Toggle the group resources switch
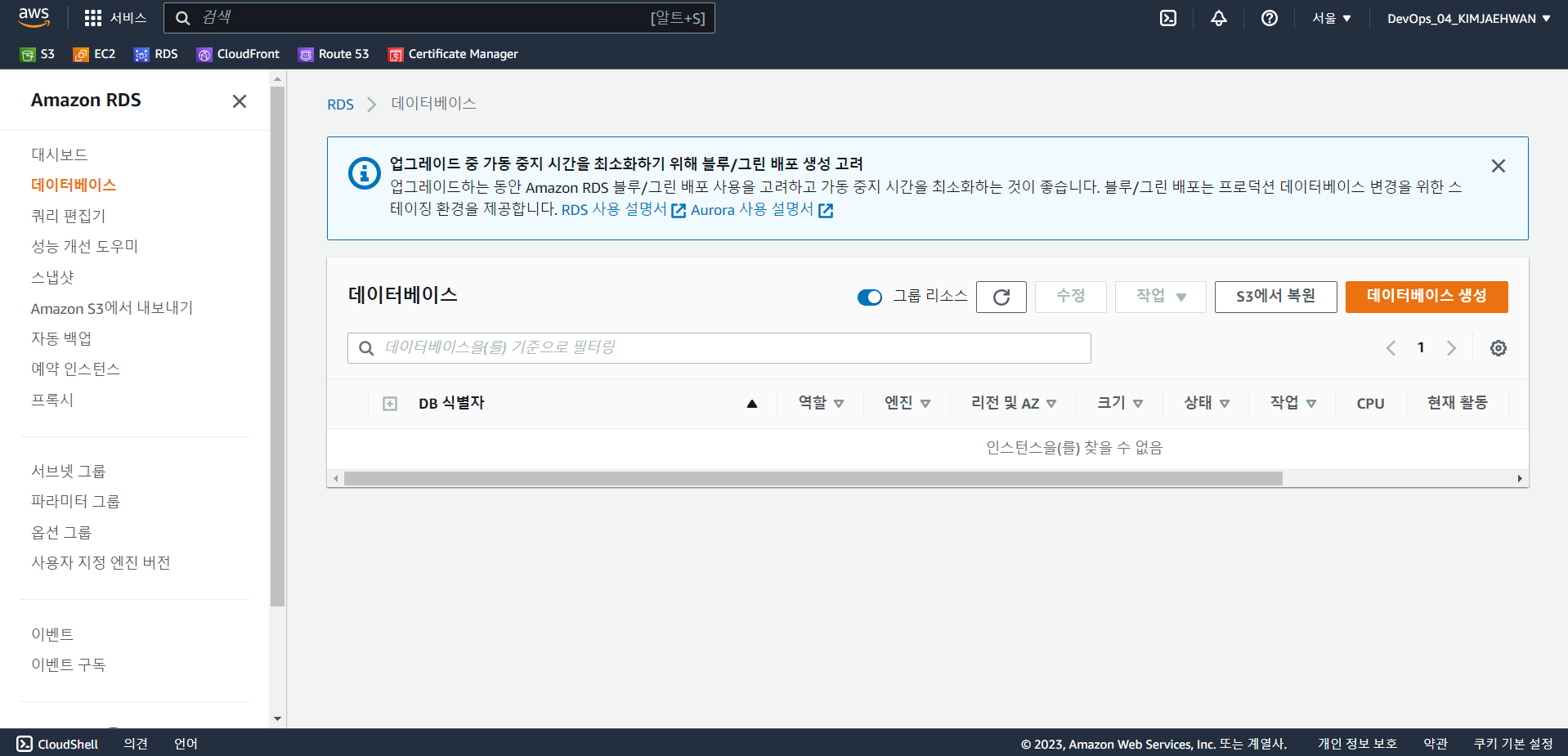This screenshot has height=756, width=1568. pyautogui.click(x=870, y=297)
